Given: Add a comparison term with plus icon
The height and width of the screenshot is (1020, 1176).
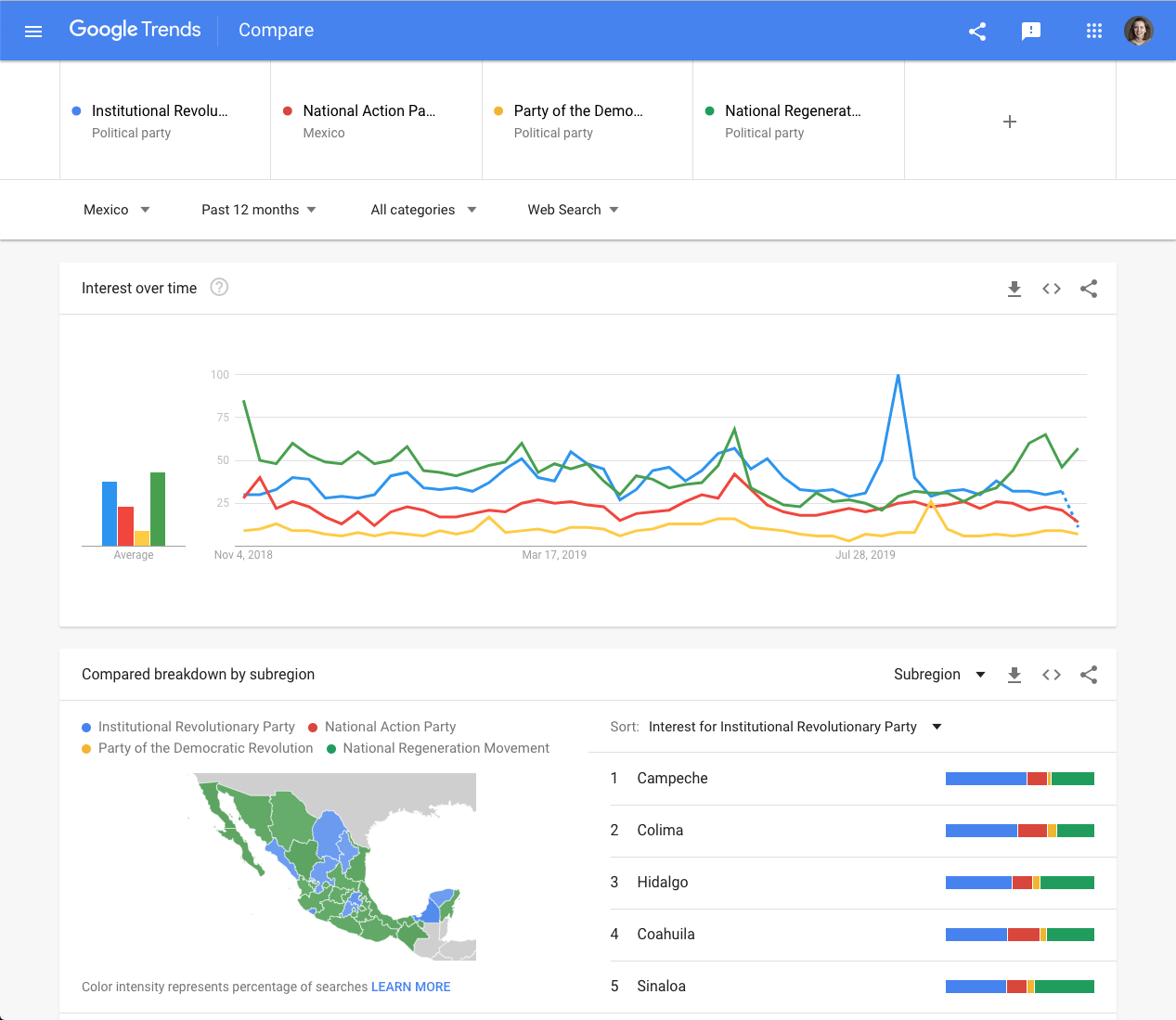Looking at the screenshot, I should click(x=1010, y=122).
